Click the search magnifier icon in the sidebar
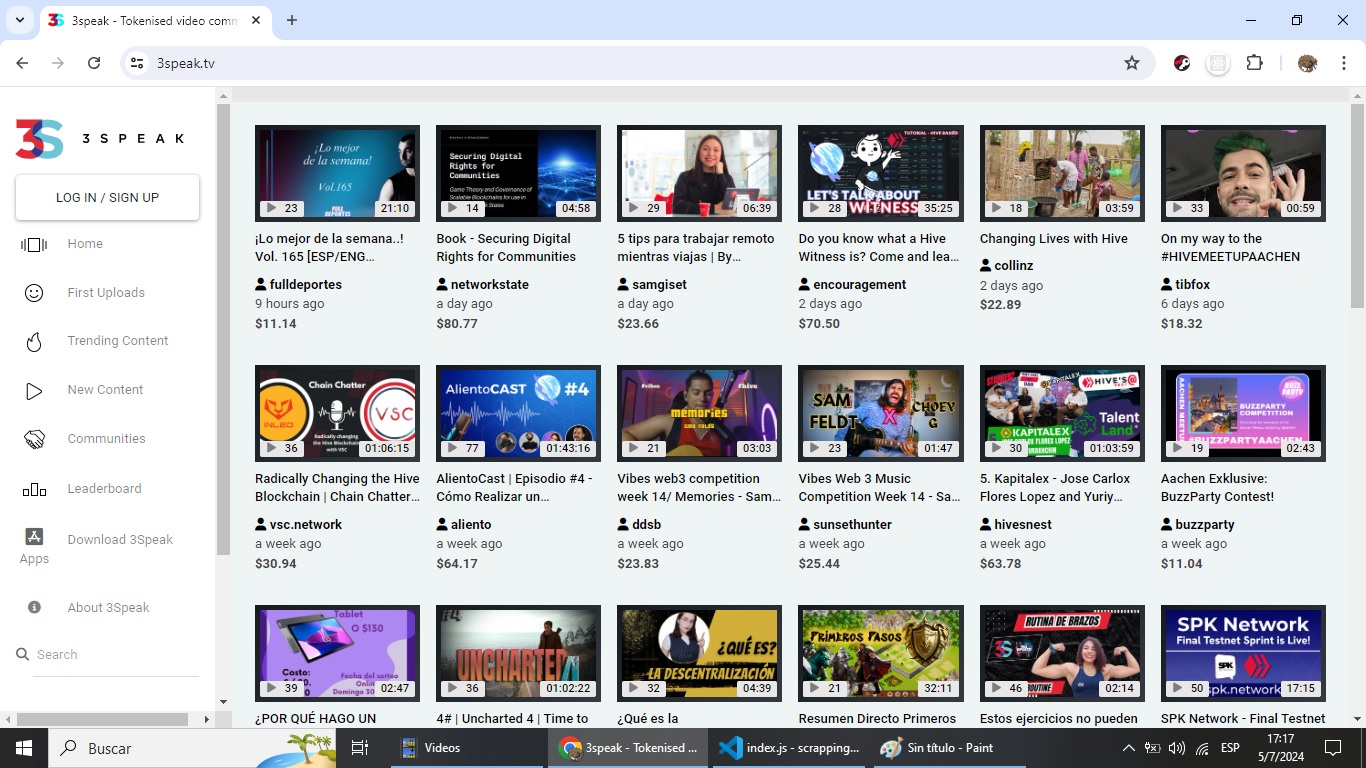Viewport: 1366px width, 768px height. pyautogui.click(x=23, y=654)
